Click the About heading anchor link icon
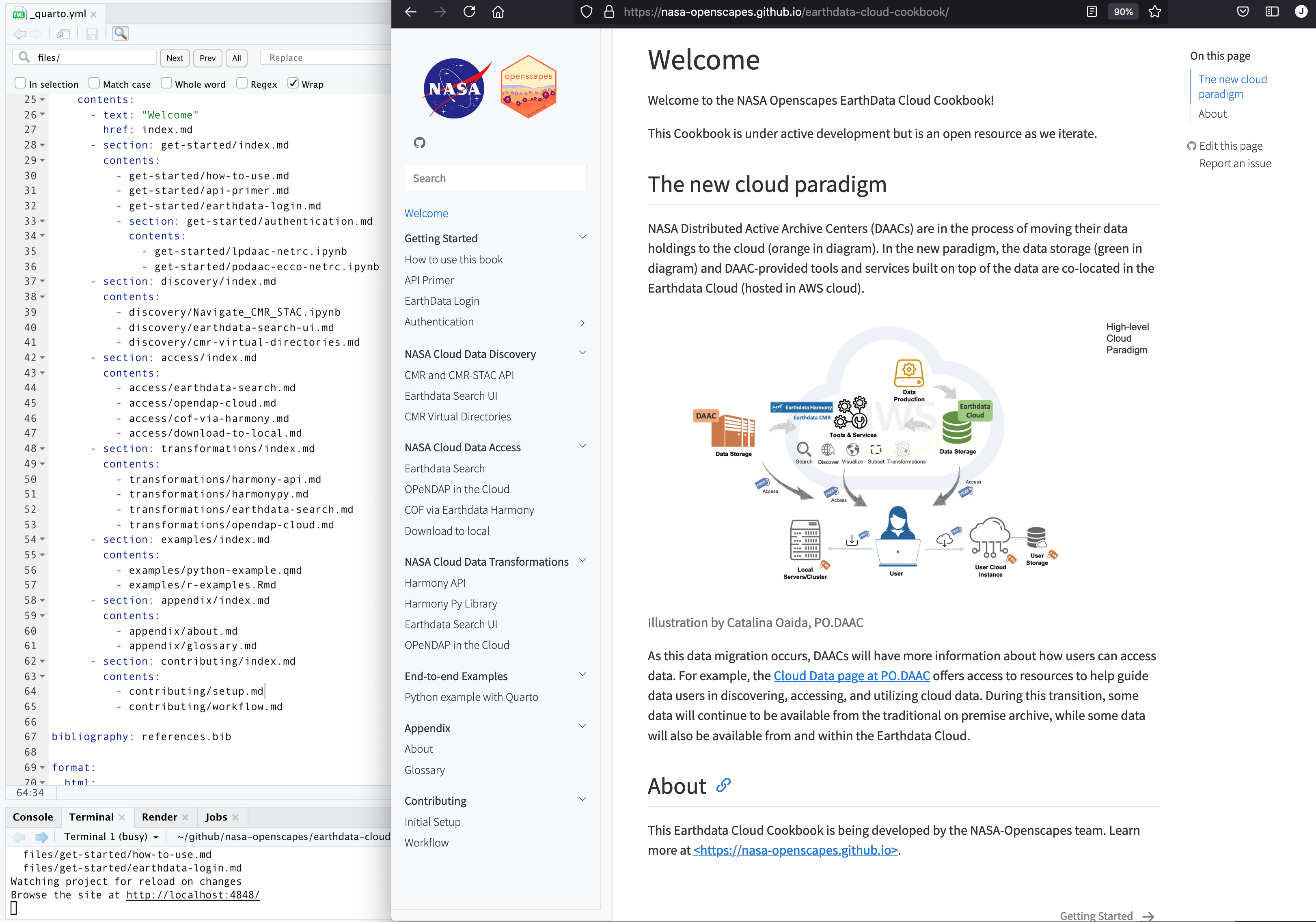Viewport: 1316px width, 922px height. (x=724, y=786)
